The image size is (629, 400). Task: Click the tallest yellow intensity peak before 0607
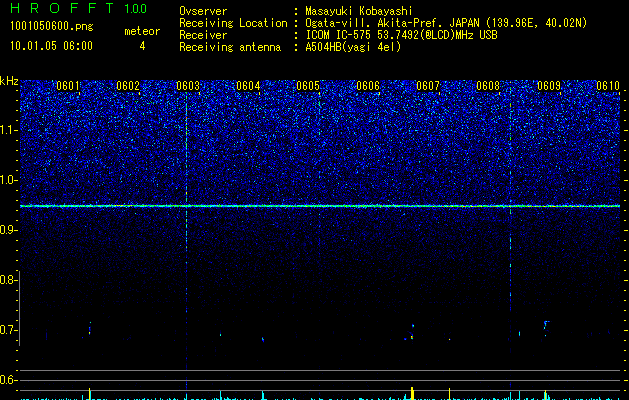(x=412, y=393)
